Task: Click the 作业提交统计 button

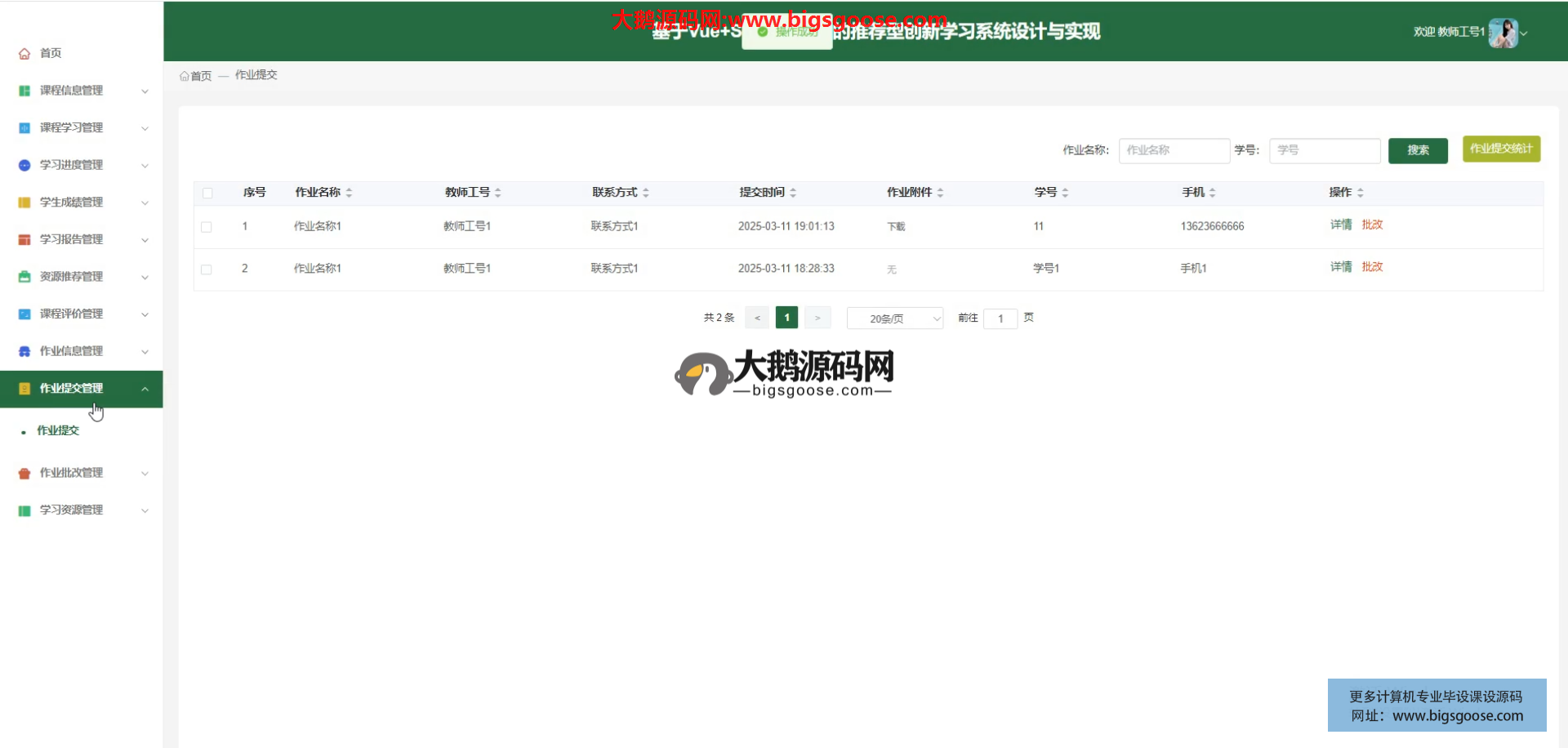Action: (1501, 149)
